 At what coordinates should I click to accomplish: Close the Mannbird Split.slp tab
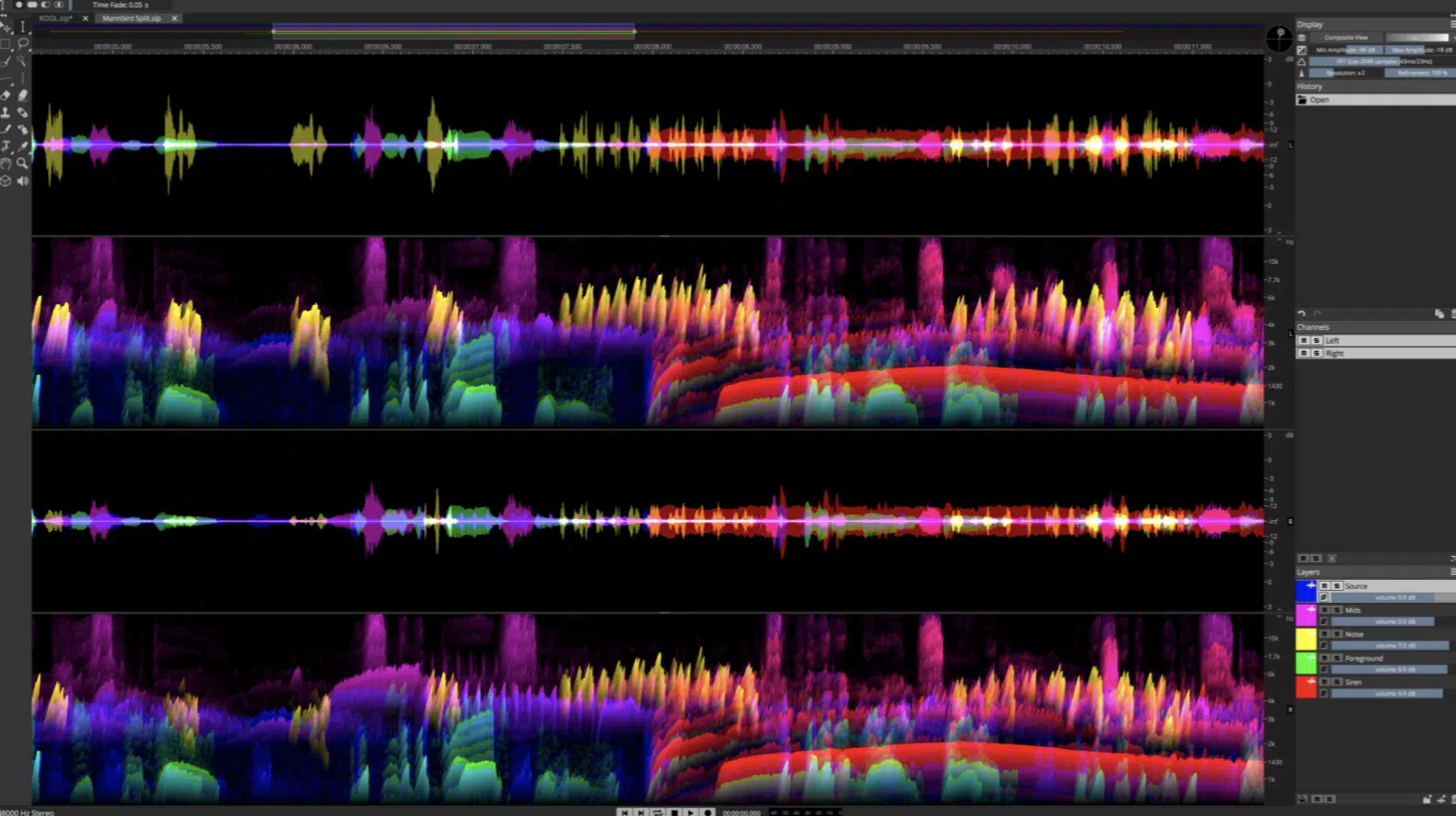pyautogui.click(x=174, y=18)
